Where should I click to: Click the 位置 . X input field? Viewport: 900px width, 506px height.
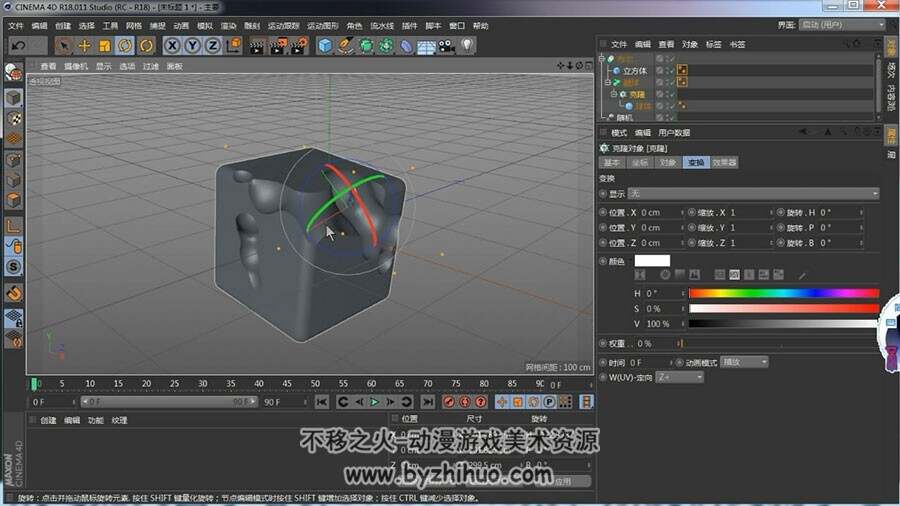point(662,212)
